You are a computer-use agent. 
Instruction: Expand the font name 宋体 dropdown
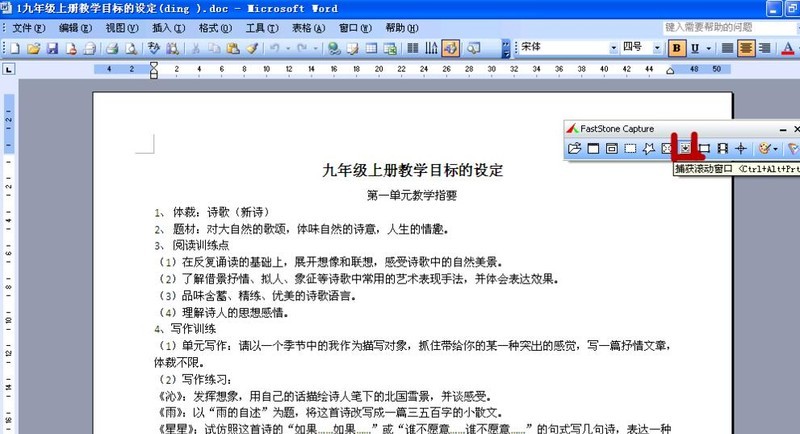(x=614, y=48)
